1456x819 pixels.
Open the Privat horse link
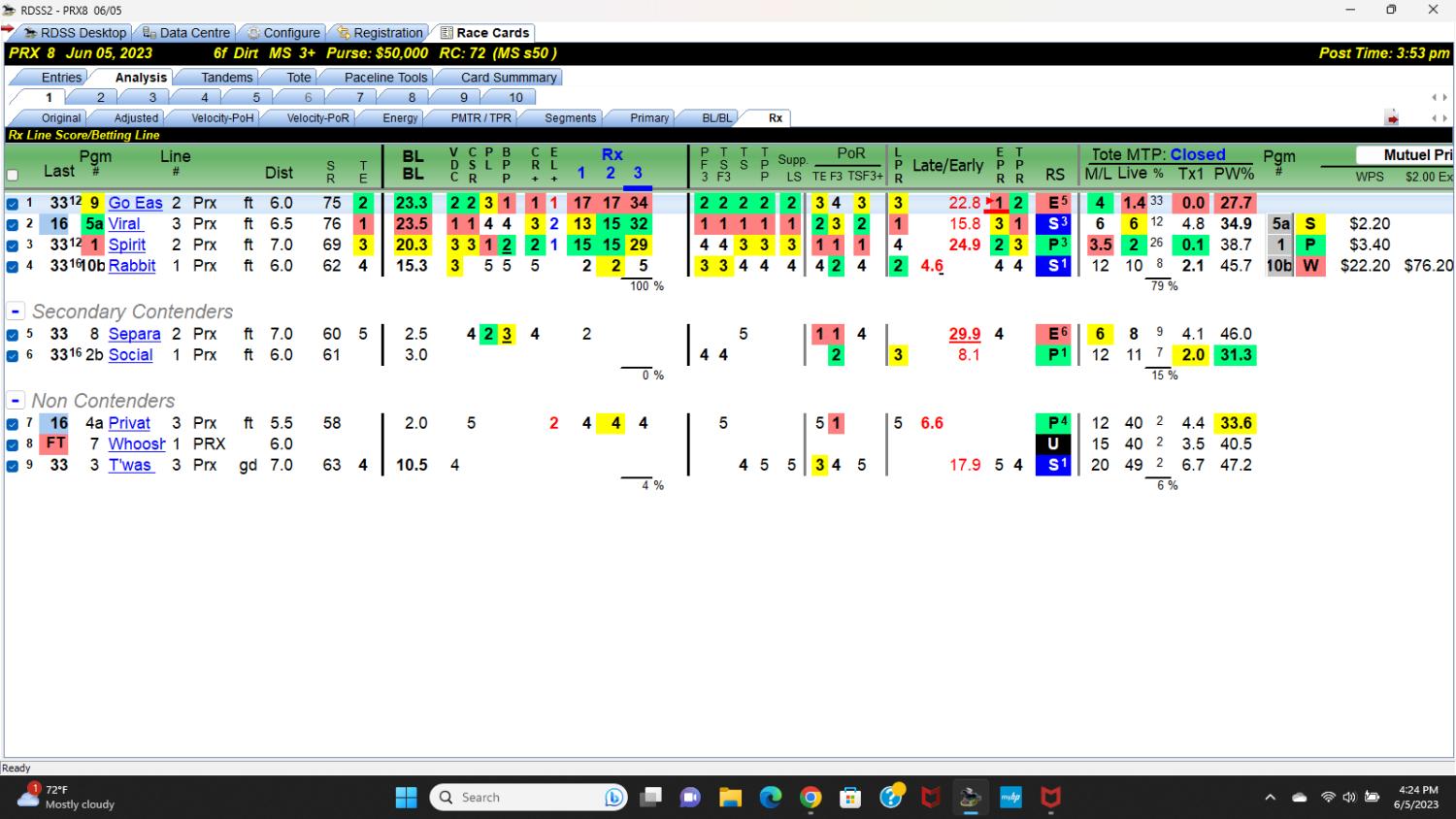(x=129, y=423)
